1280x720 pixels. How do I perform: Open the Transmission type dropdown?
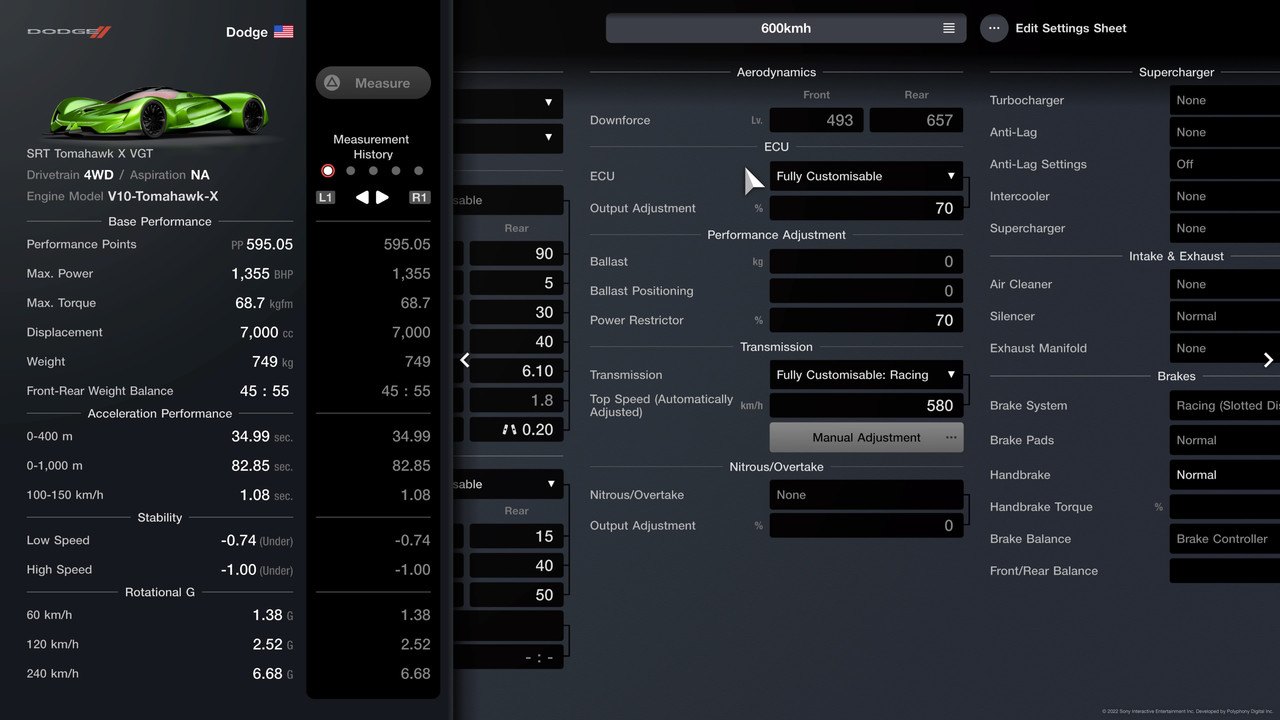click(866, 375)
